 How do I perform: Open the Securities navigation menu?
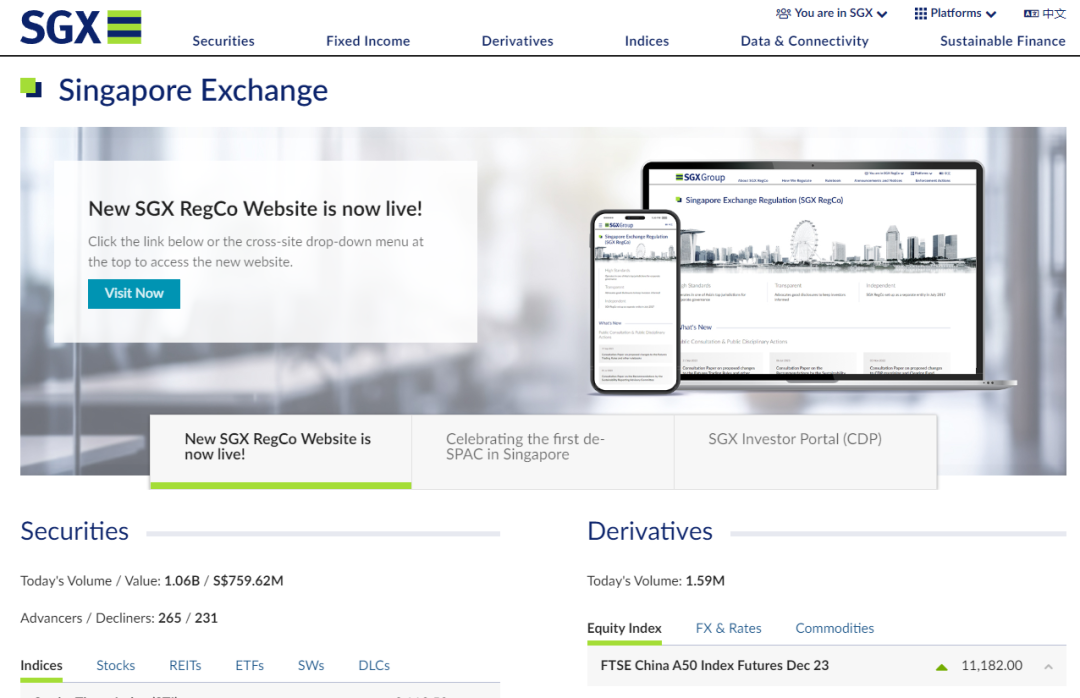[x=223, y=41]
